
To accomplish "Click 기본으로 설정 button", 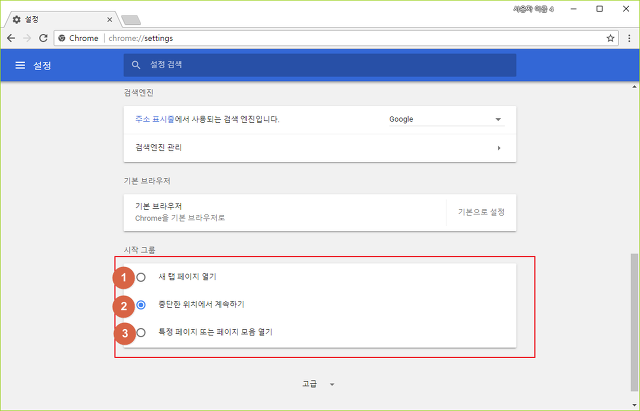I will [x=481, y=212].
